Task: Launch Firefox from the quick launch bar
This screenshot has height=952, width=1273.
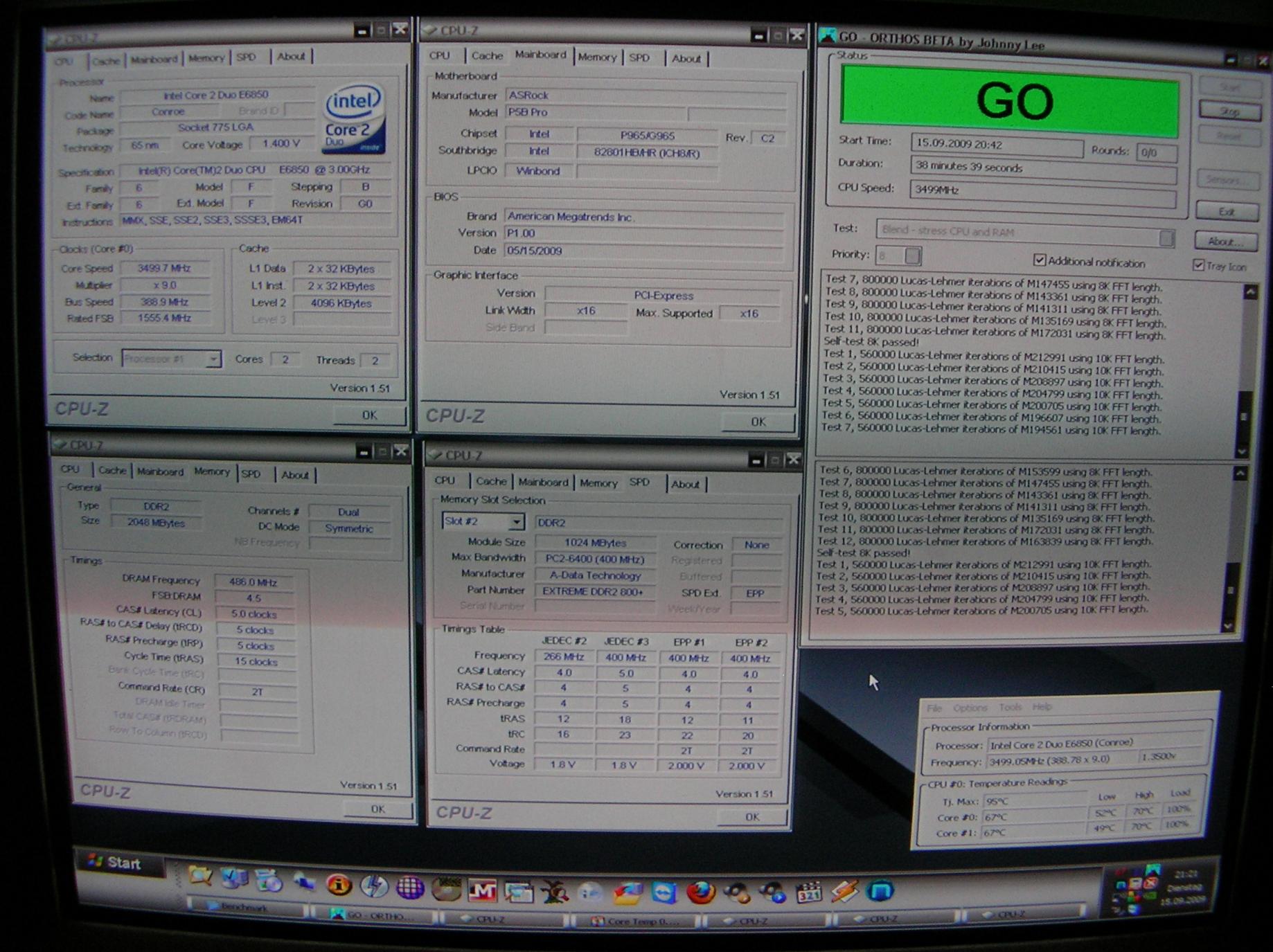Action: click(700, 893)
